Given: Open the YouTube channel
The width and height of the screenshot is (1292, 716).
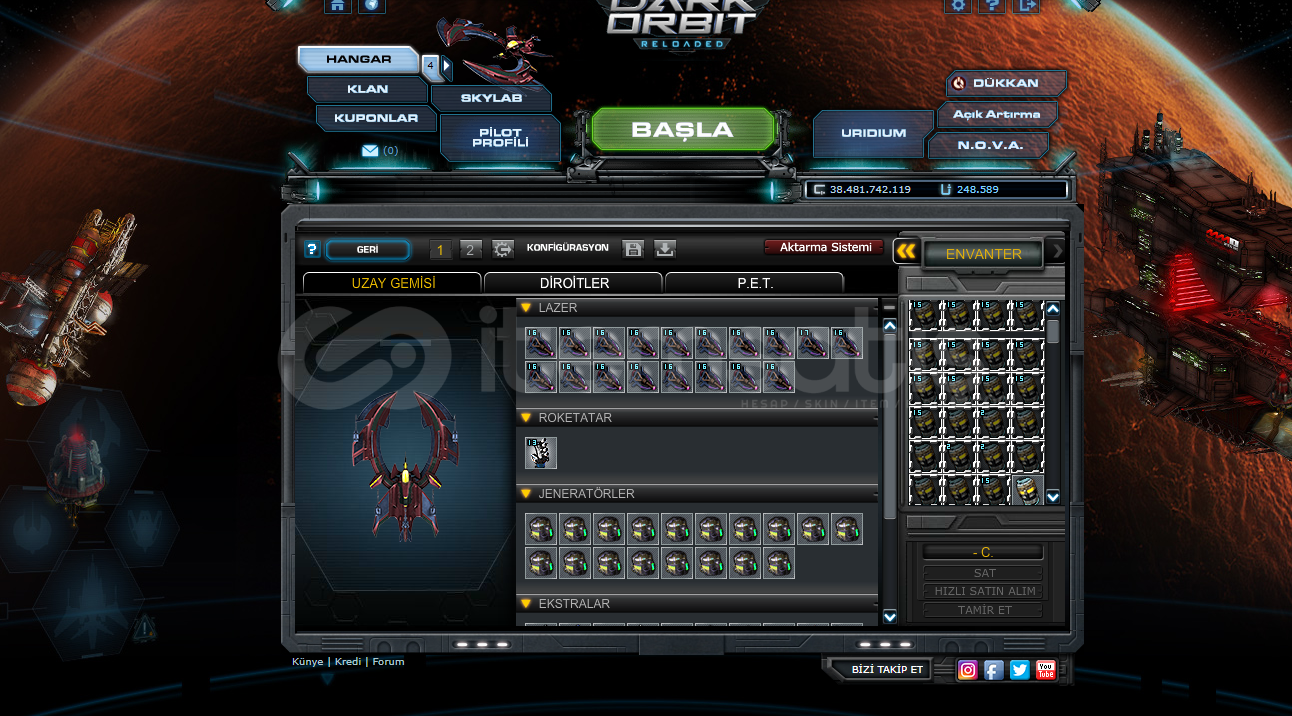Looking at the screenshot, I should click(1045, 670).
